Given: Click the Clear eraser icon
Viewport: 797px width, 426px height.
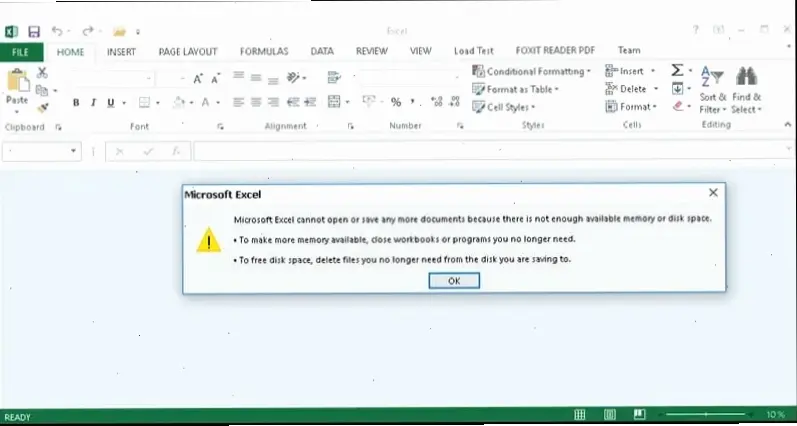Looking at the screenshot, I should 678,106.
